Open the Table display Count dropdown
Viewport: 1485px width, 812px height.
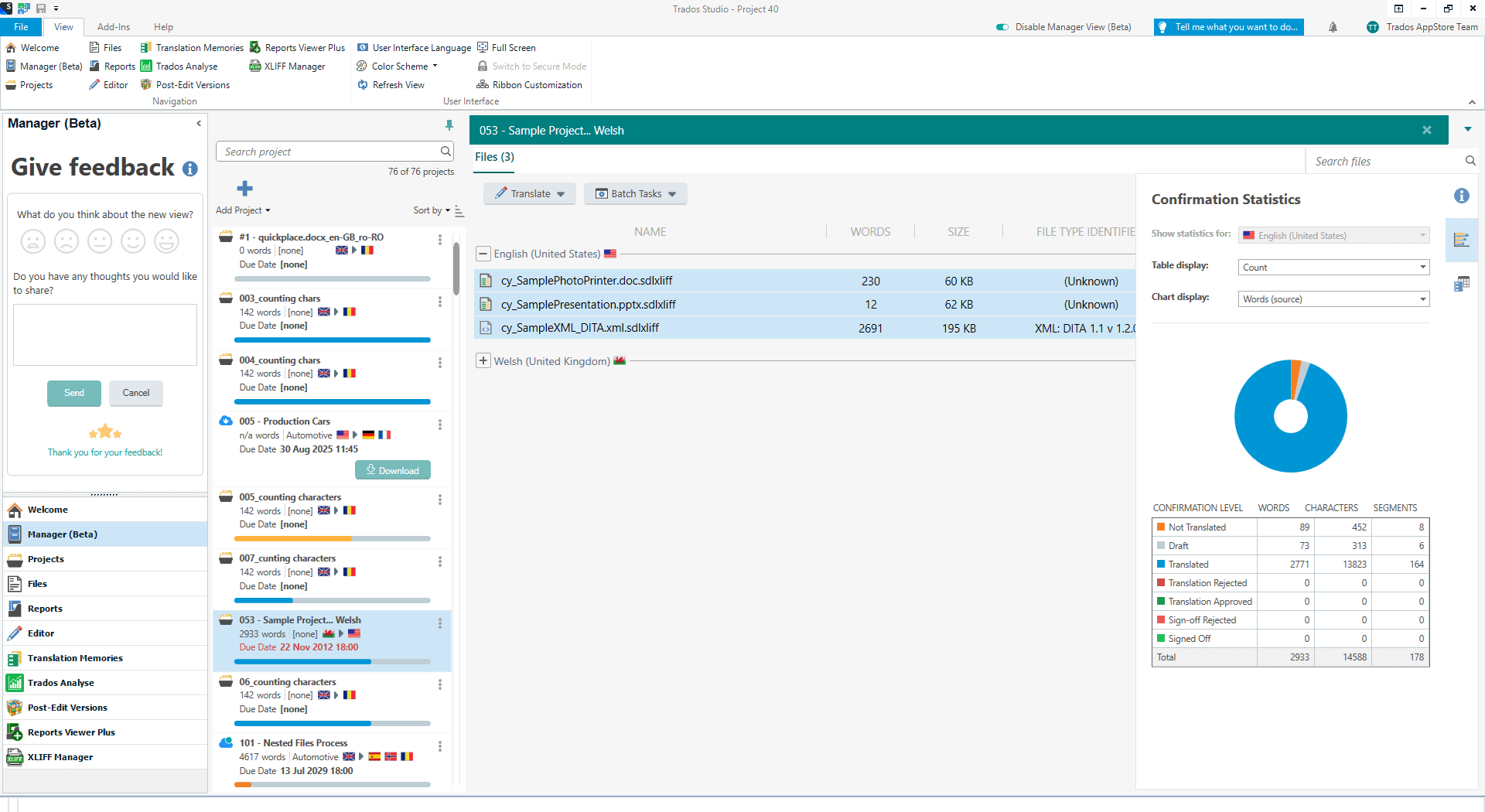pyautogui.click(x=1333, y=268)
